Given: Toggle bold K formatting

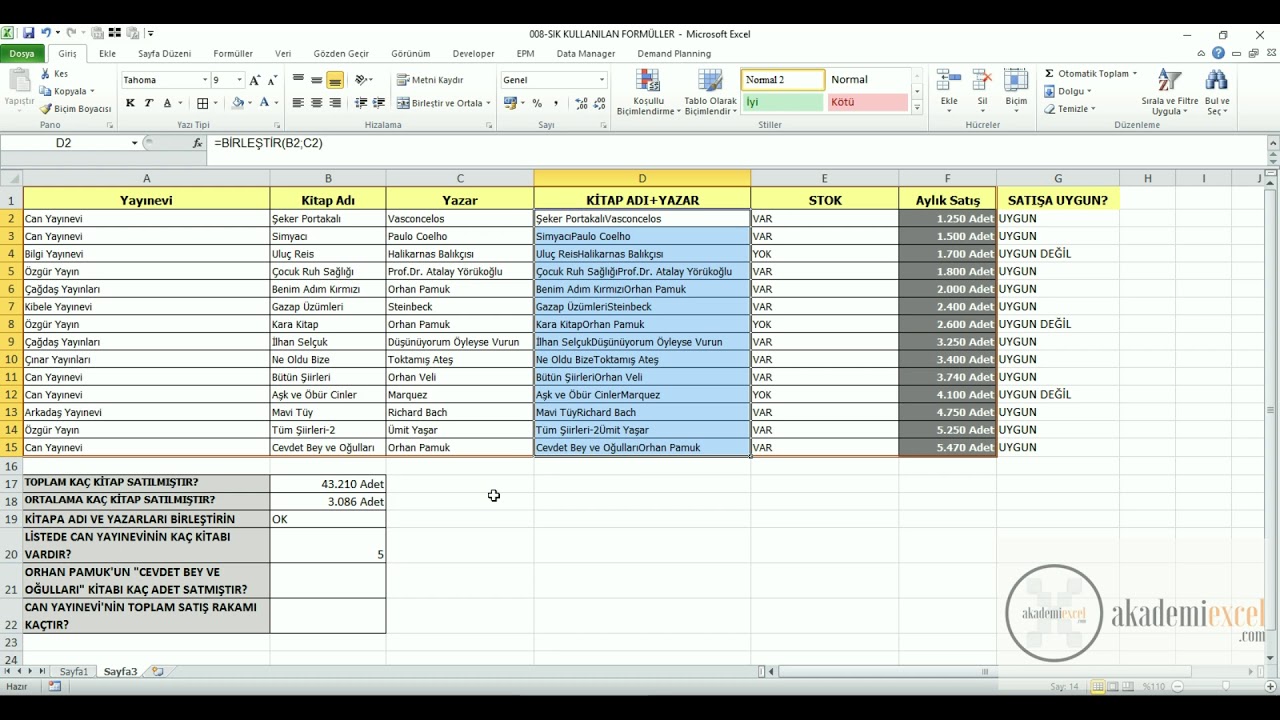Looking at the screenshot, I should [130, 103].
